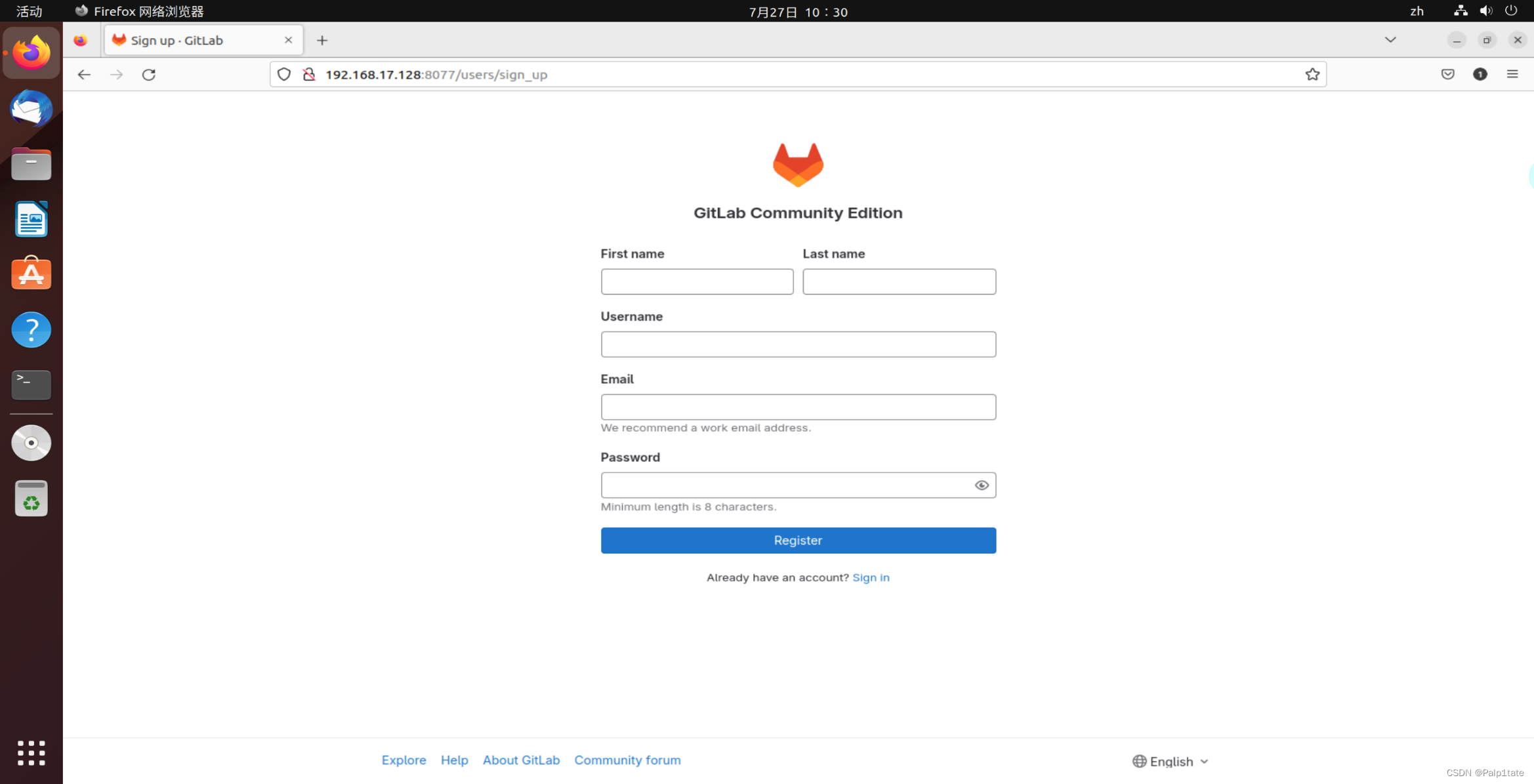This screenshot has height=784, width=1534.
Task: Click the Username input field
Action: pos(797,344)
